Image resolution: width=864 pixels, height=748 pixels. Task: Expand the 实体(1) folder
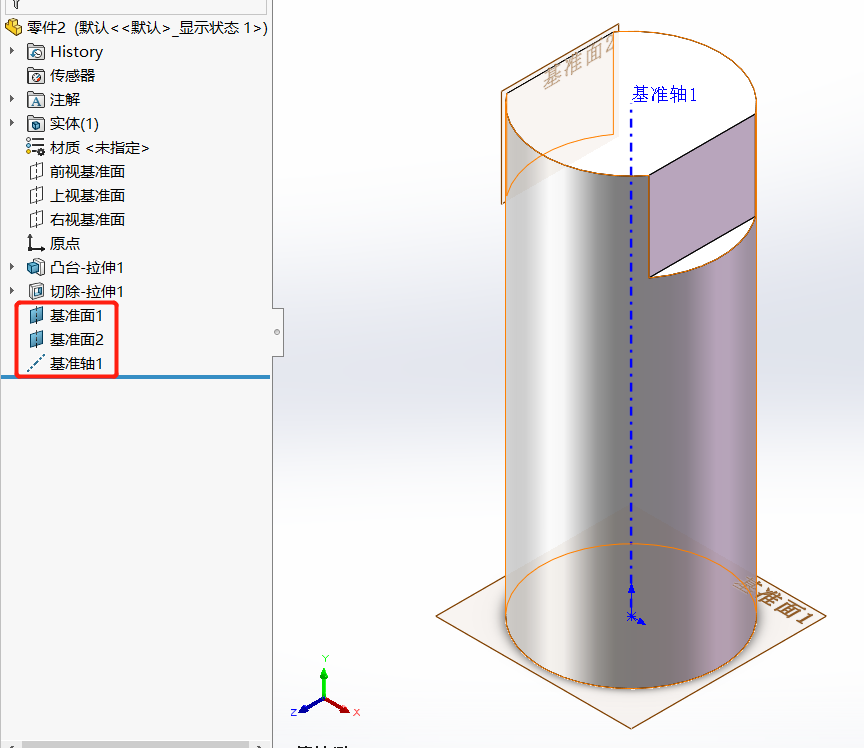coord(13,123)
